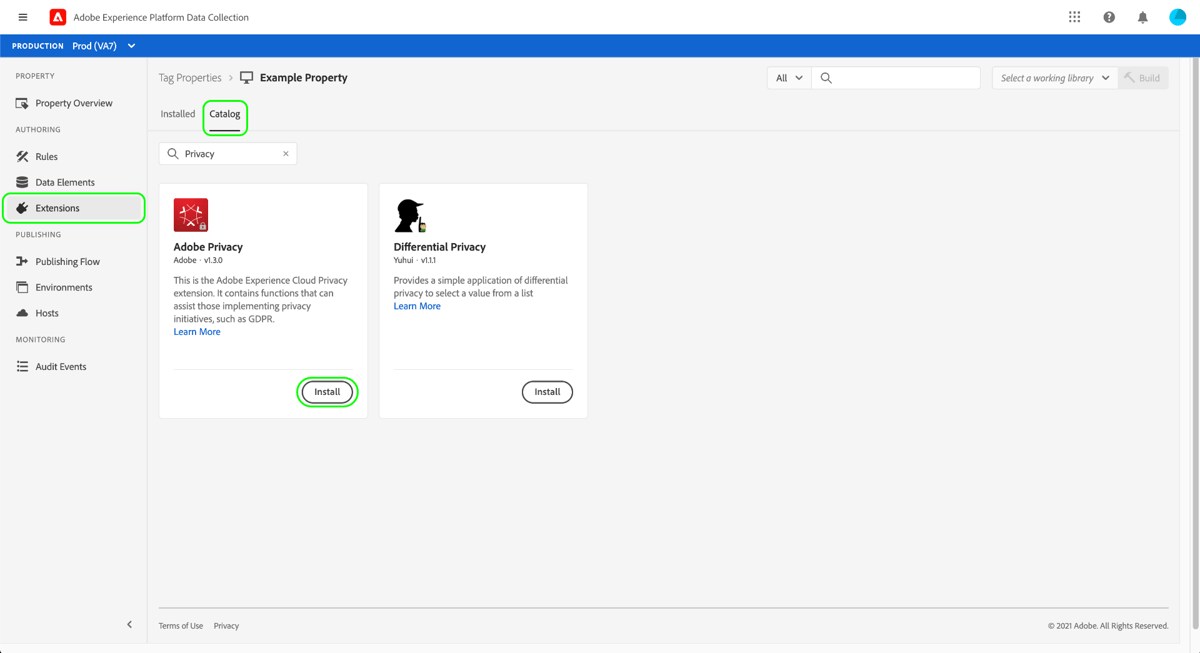Select the Catalog tab
The height and width of the screenshot is (653, 1200).
[x=224, y=114]
